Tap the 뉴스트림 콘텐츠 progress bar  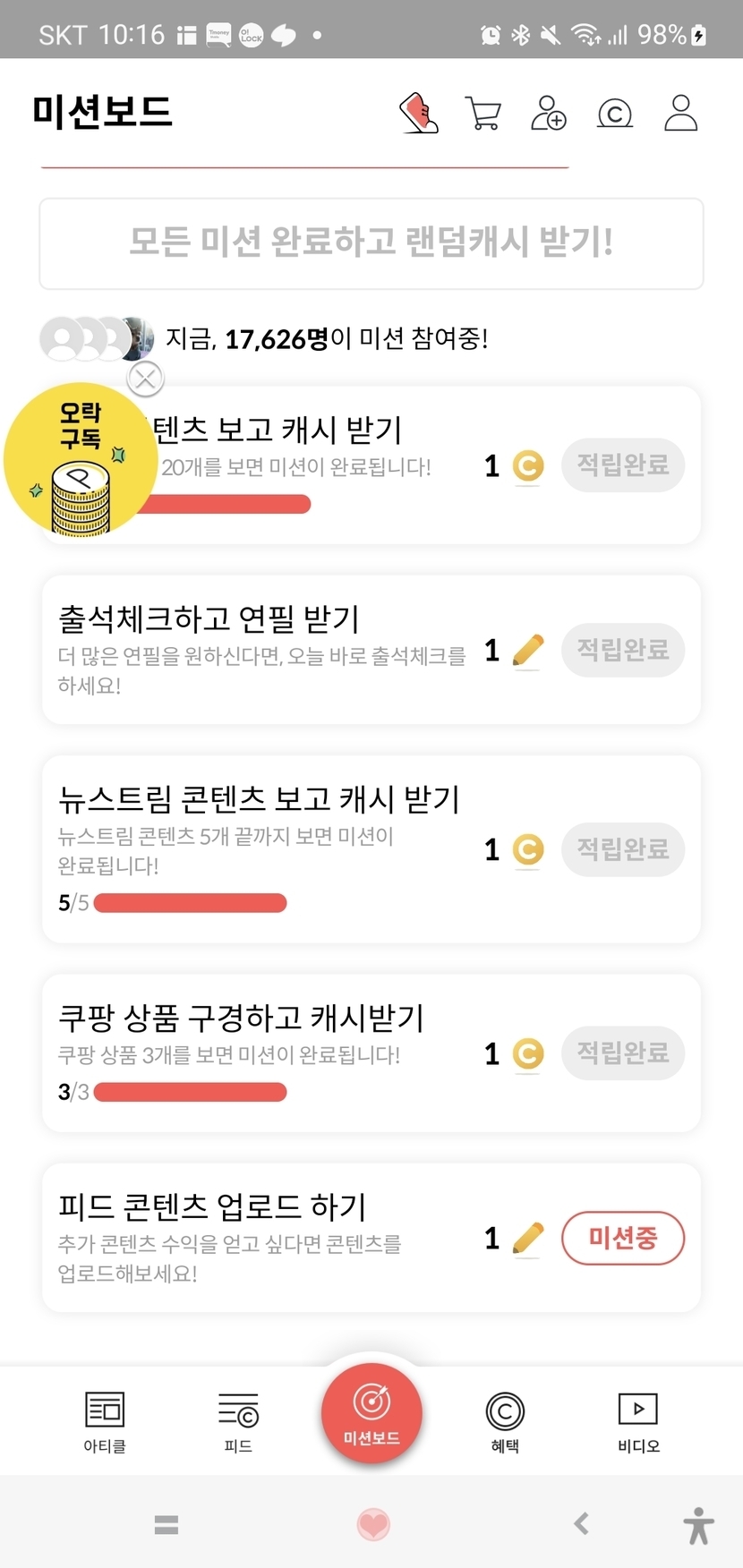[190, 903]
